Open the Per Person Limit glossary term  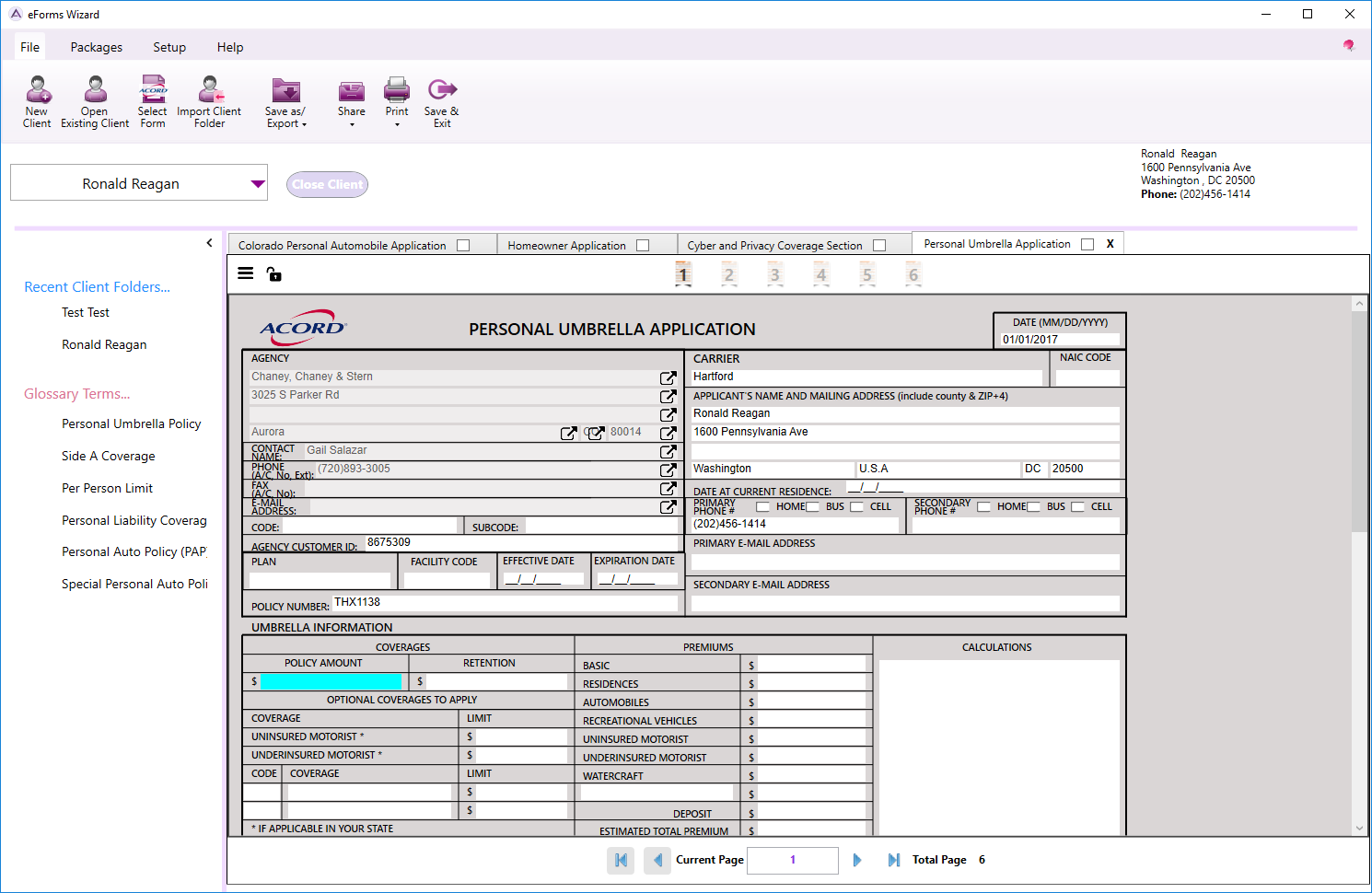click(x=108, y=488)
